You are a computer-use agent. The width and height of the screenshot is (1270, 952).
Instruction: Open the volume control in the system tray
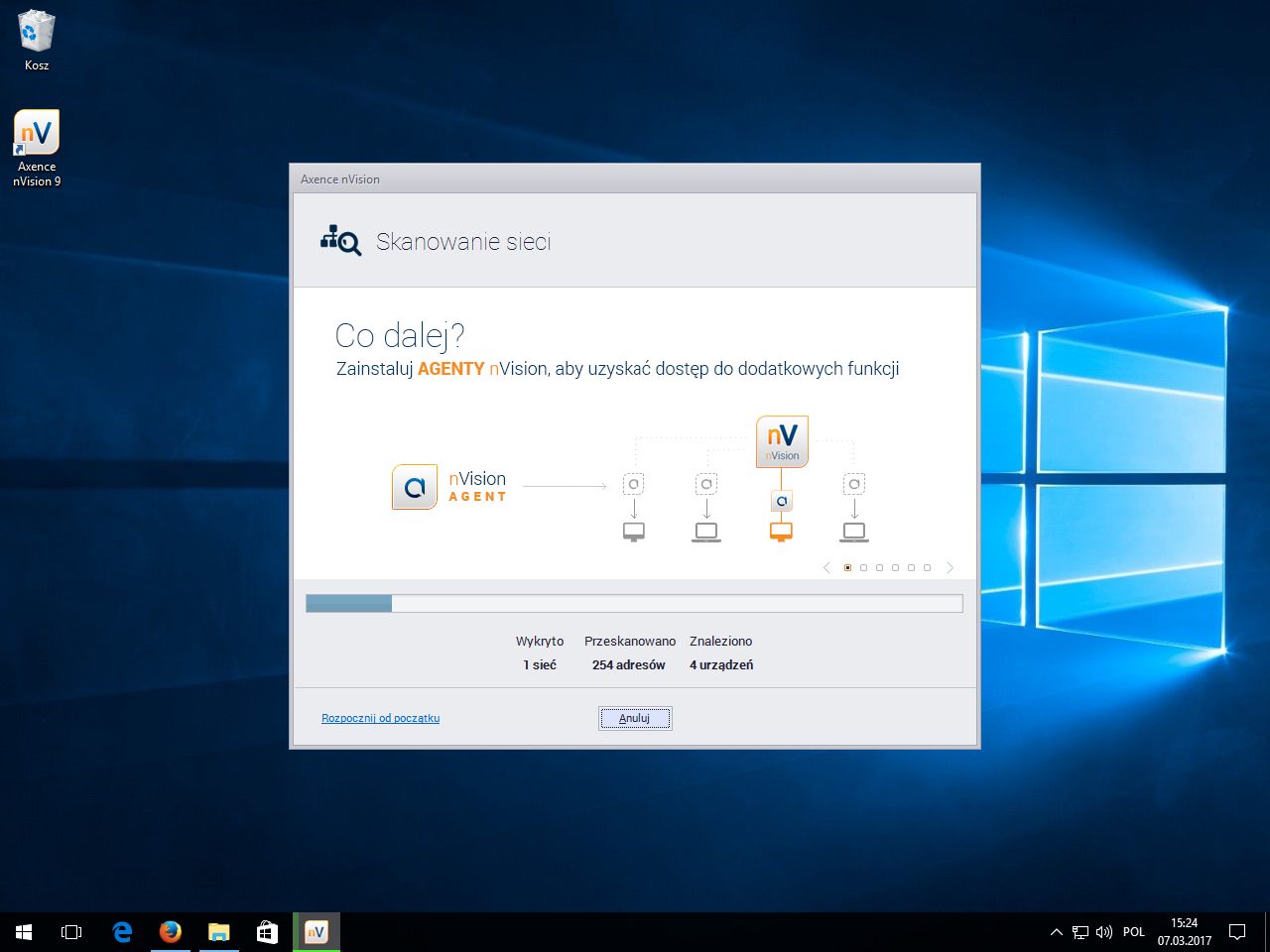tap(1104, 932)
